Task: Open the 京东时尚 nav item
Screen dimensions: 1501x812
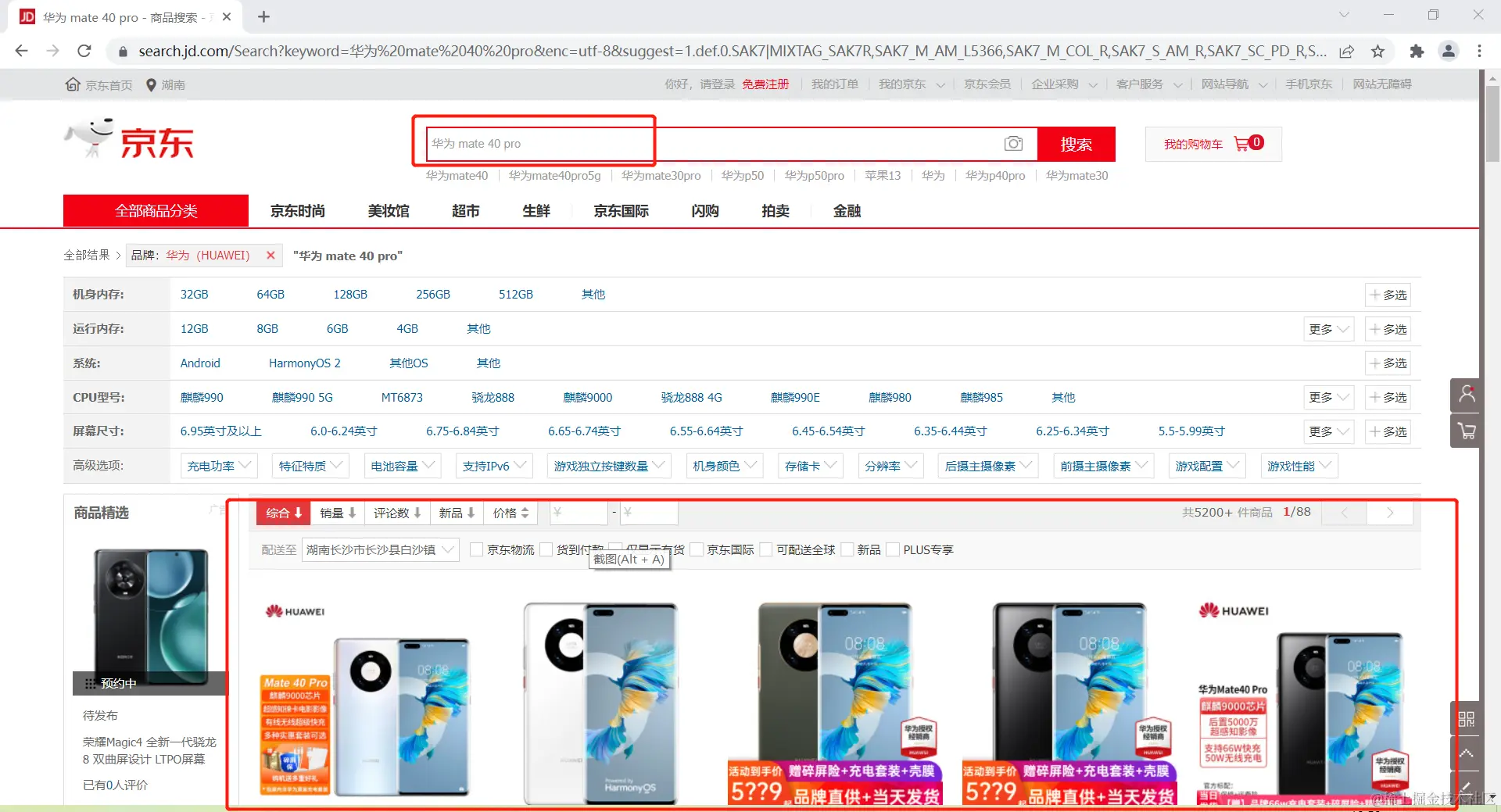Action: 298,211
